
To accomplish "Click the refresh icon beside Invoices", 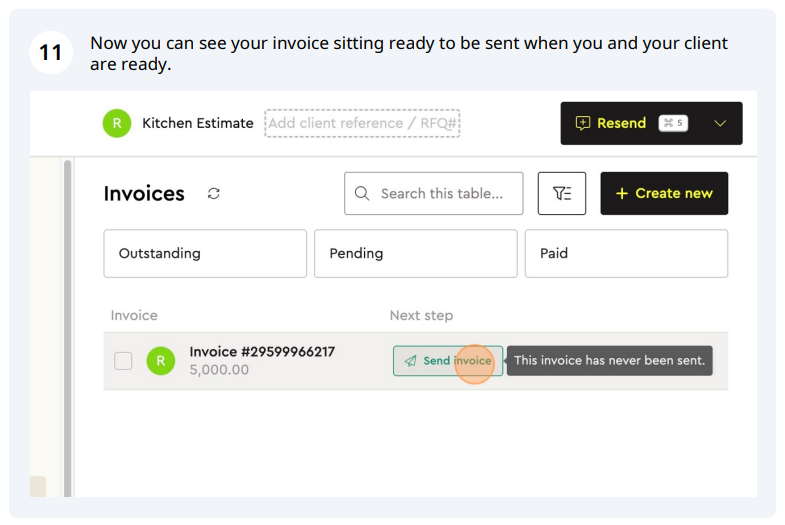I will [214, 193].
